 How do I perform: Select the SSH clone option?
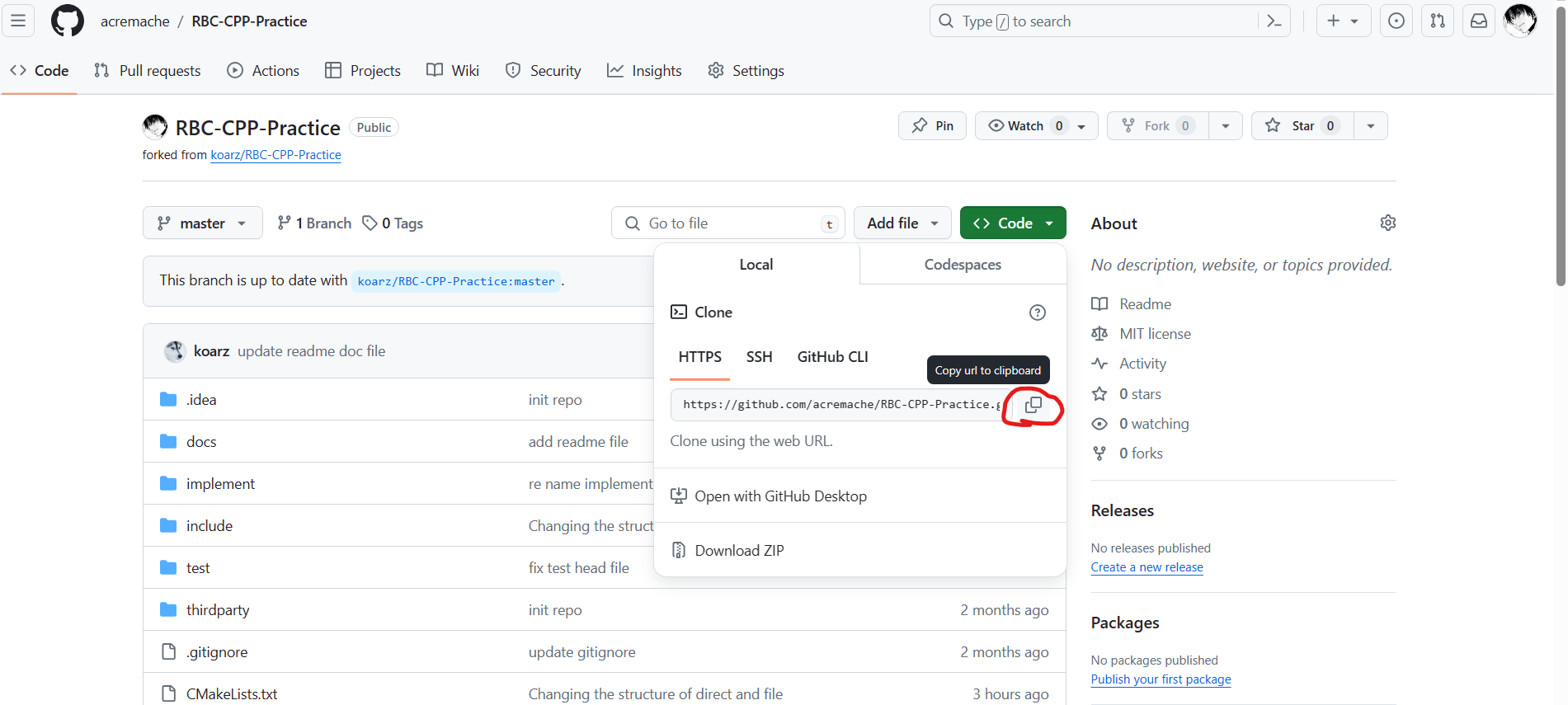click(760, 357)
